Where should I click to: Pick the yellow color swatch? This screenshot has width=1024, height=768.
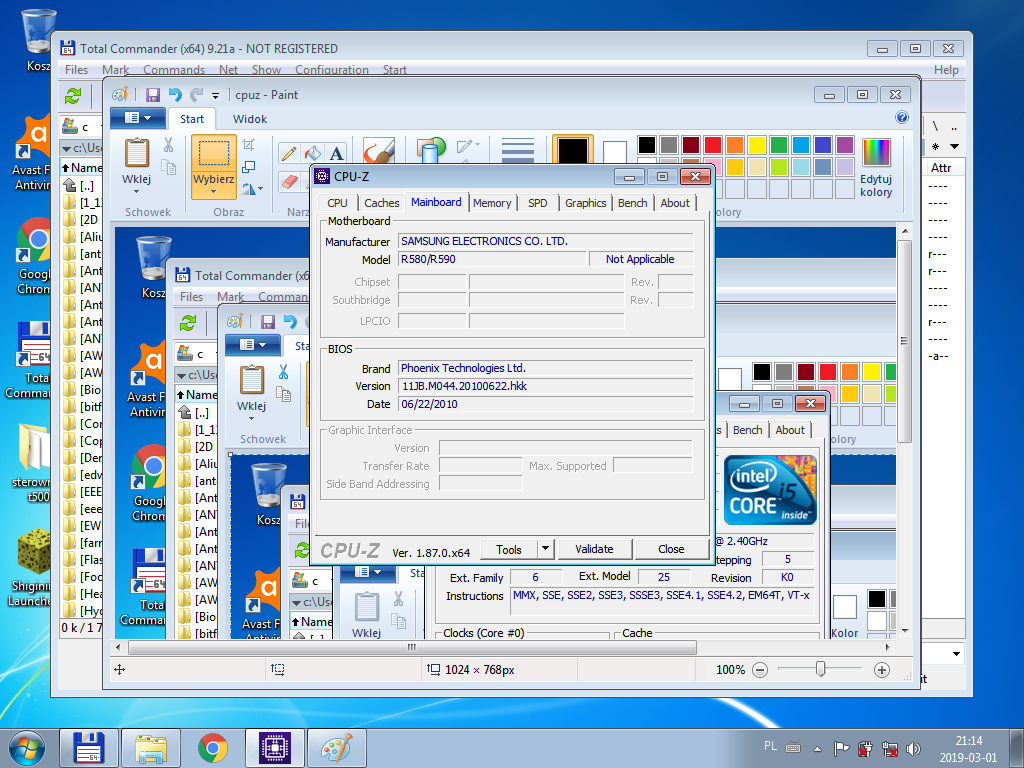click(x=757, y=144)
